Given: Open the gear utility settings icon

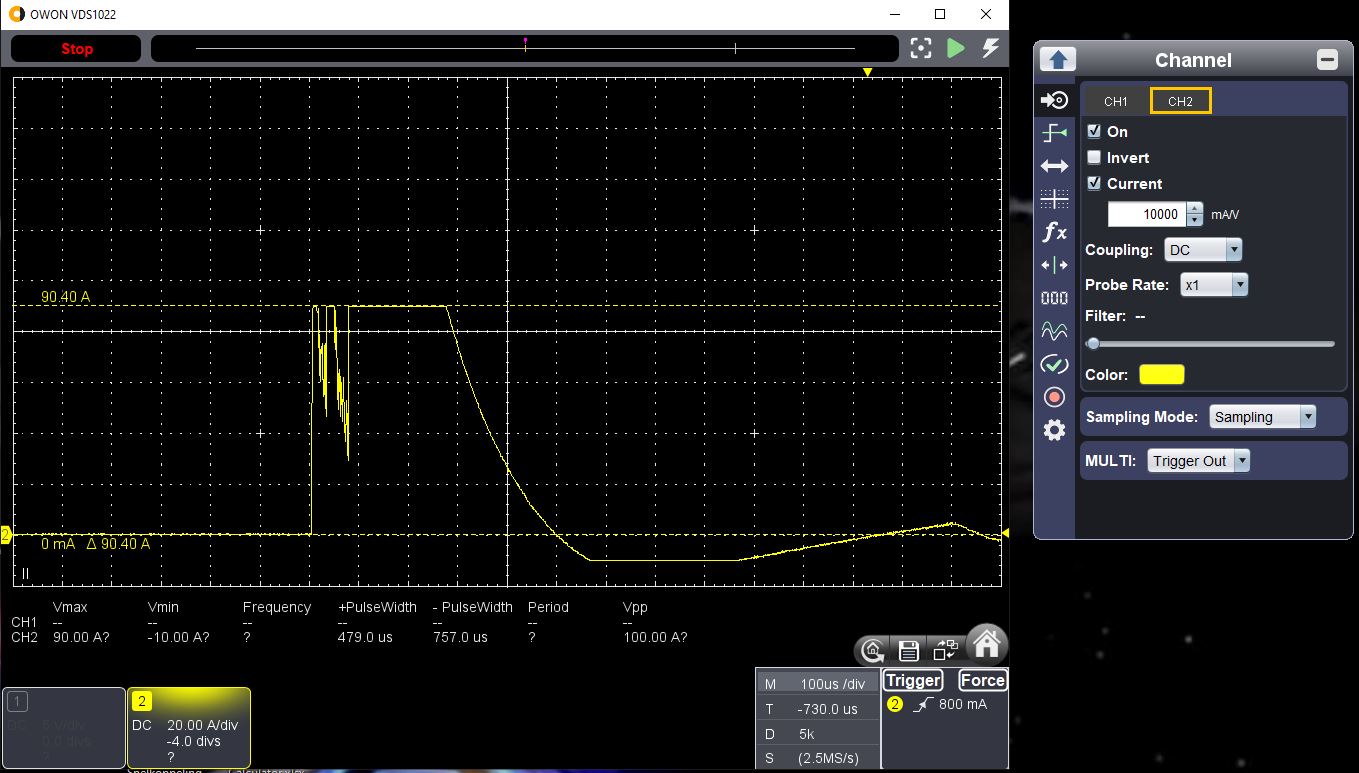Looking at the screenshot, I should [1055, 430].
